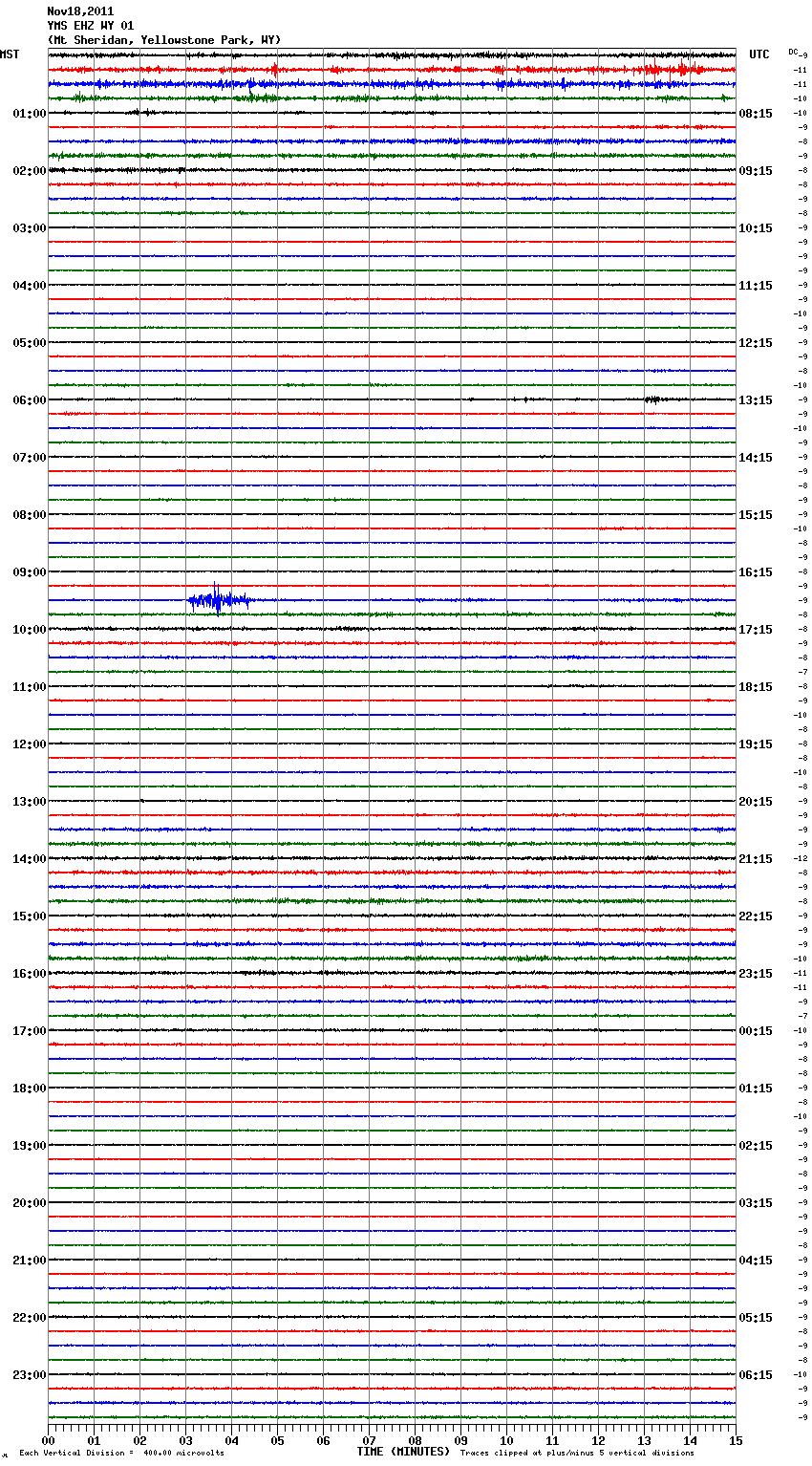Click the black event on the 06:00 trace
This screenshot has width=812, height=1466.
pos(653,399)
